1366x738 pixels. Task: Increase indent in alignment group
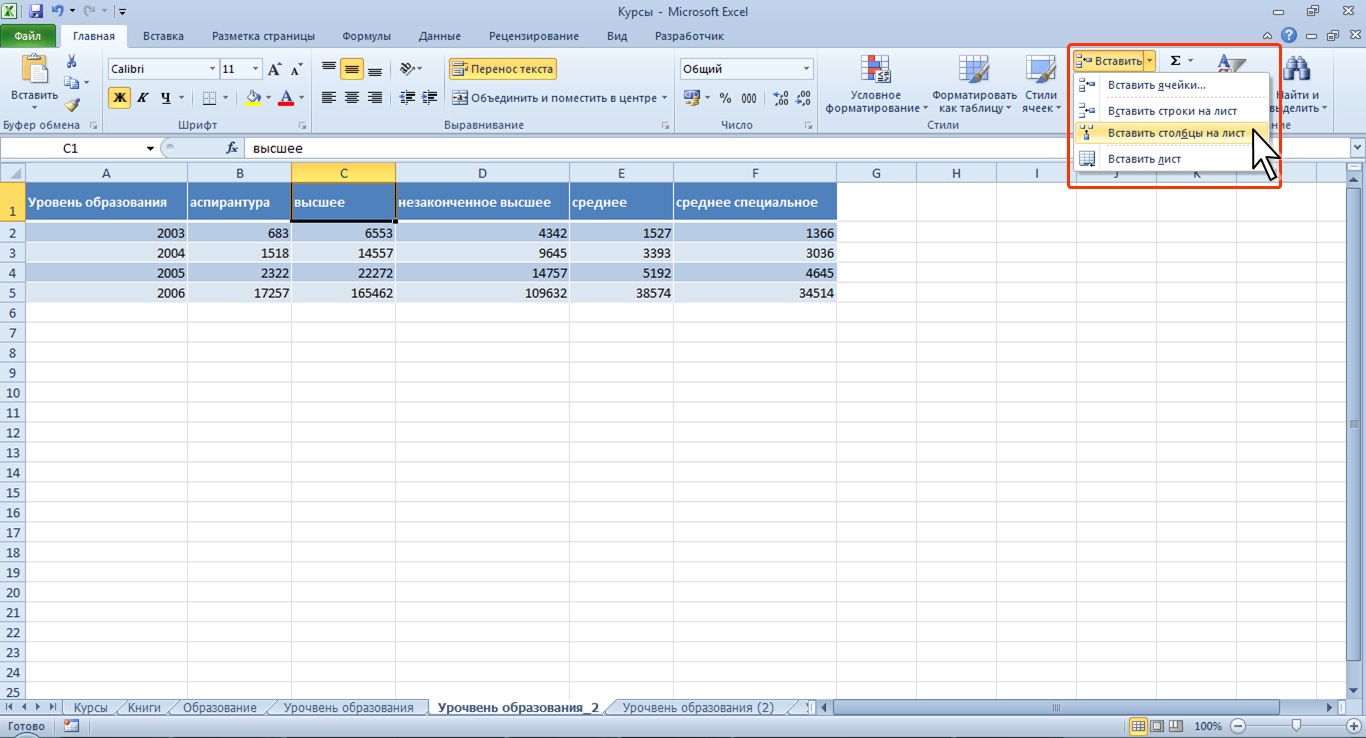pyautogui.click(x=430, y=98)
